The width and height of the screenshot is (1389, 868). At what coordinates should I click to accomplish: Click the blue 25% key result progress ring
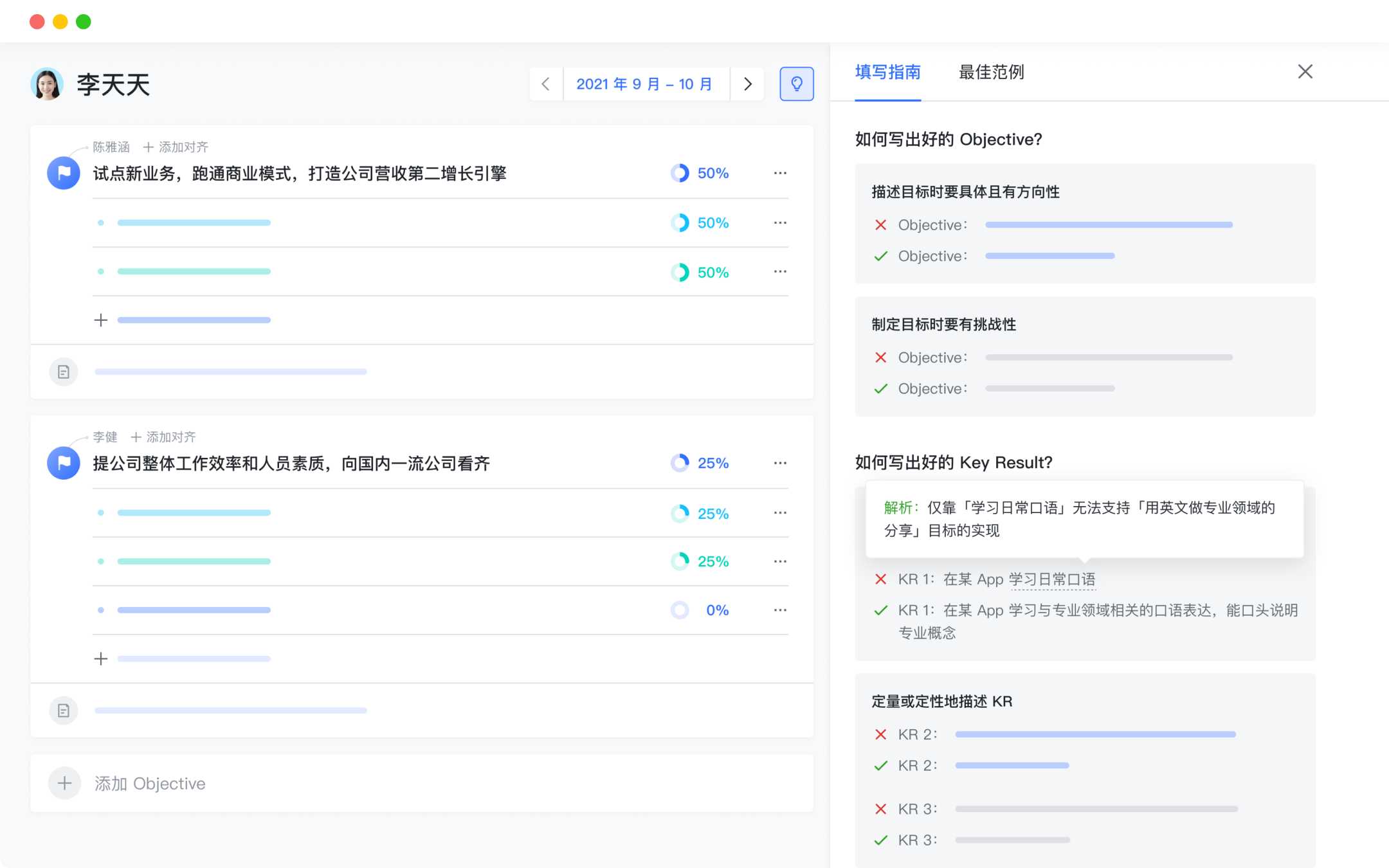click(x=680, y=513)
